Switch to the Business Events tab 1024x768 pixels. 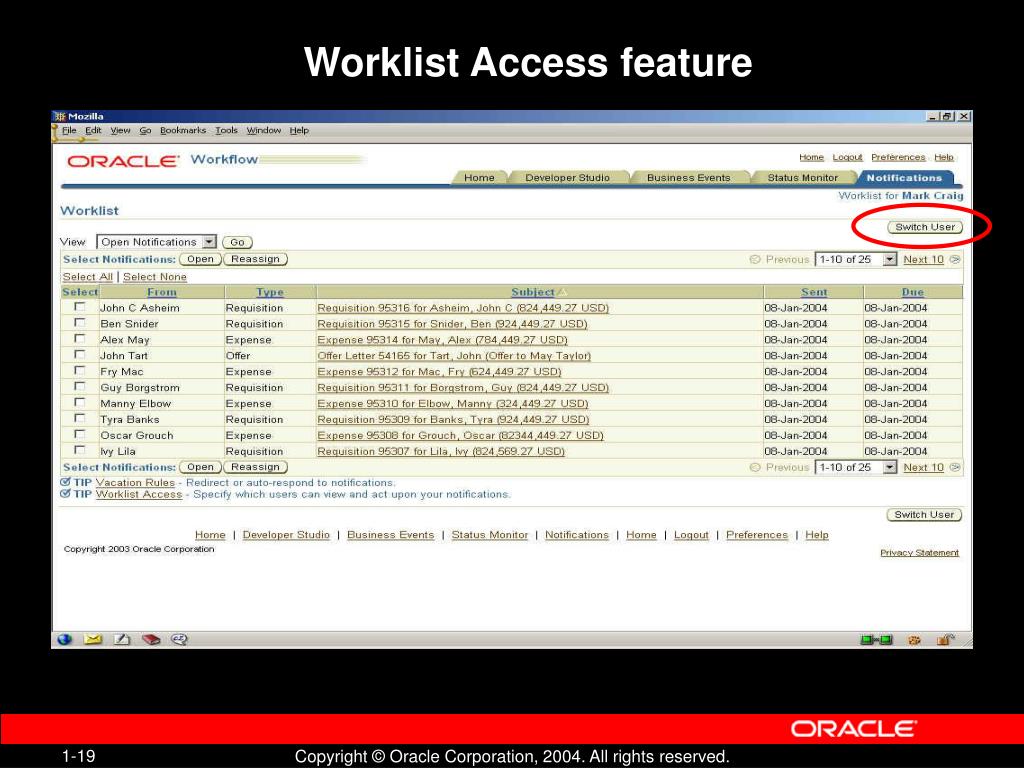pyautogui.click(x=688, y=178)
